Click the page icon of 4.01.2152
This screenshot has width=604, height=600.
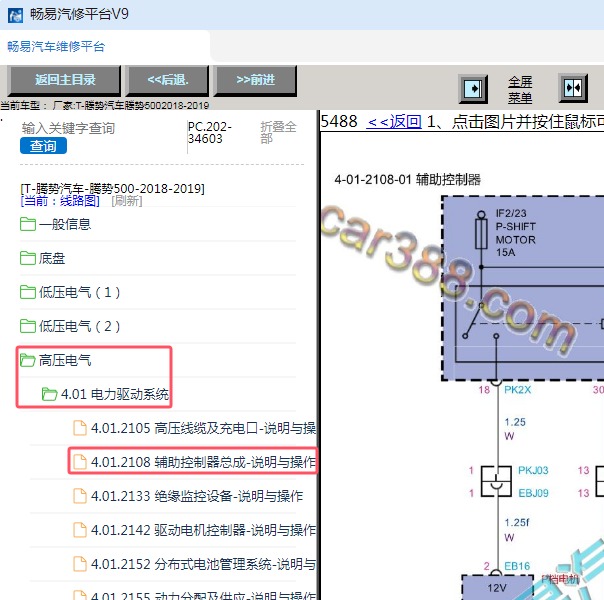[x=80, y=564]
